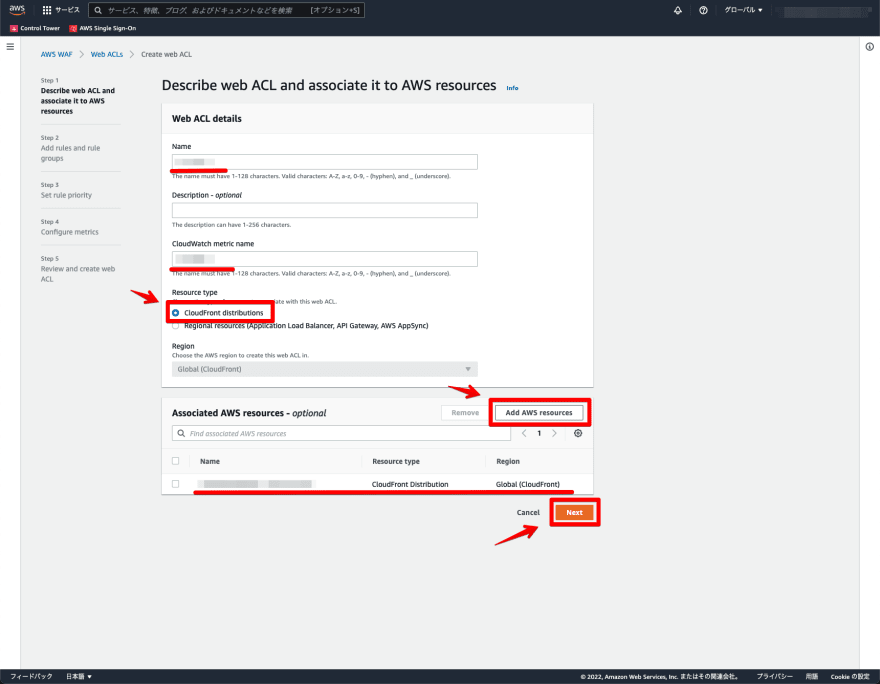The image size is (880, 684).
Task: Click the Control Tower bookmark
Action: (35, 28)
